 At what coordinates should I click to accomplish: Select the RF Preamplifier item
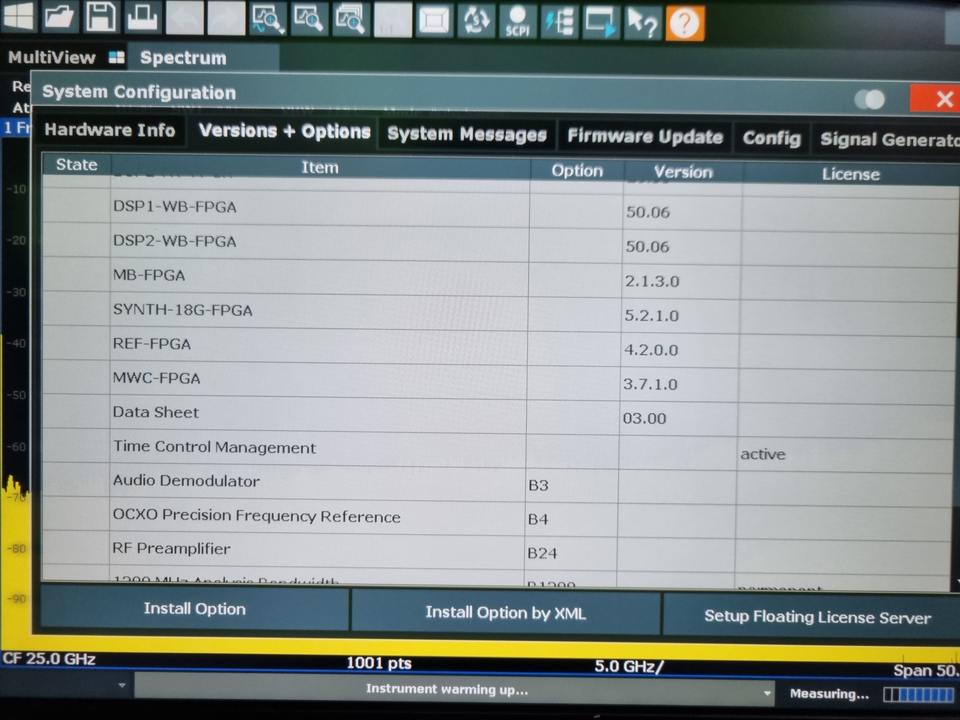tap(171, 549)
